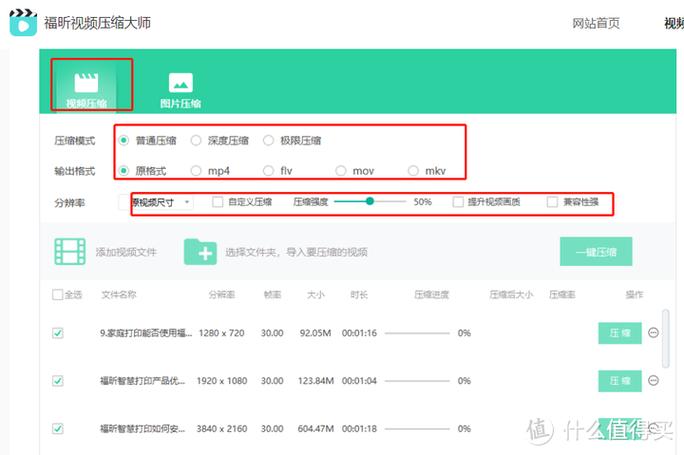
Task: Uncheck the 3840 x 2160 video row checkbox
Action: point(58,428)
